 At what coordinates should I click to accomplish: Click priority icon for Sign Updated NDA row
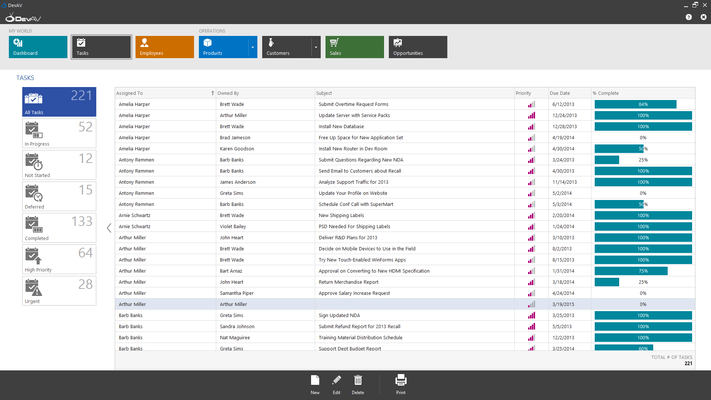pyautogui.click(x=531, y=315)
